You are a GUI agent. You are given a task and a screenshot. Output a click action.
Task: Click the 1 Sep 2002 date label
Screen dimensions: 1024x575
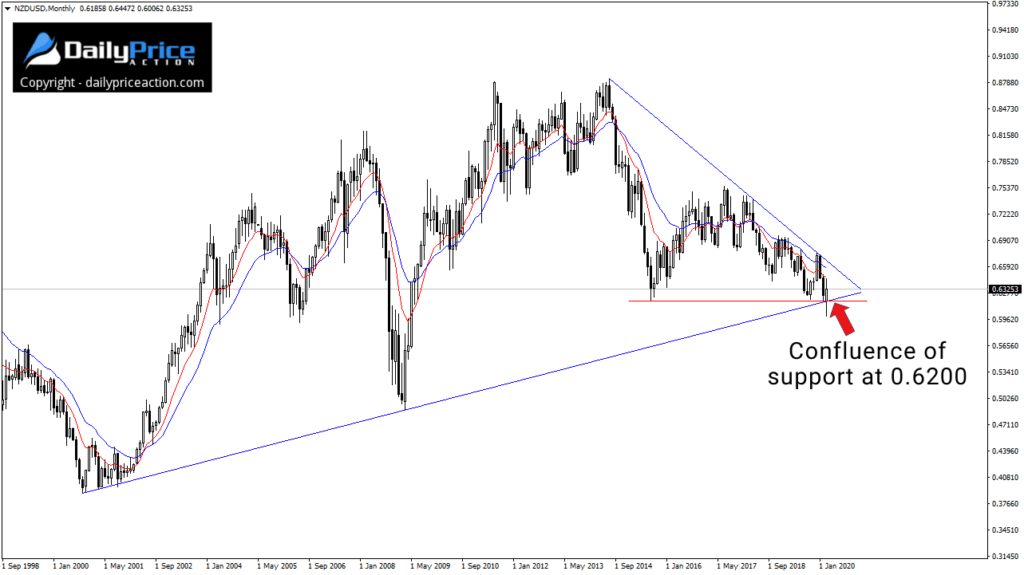[x=174, y=566]
